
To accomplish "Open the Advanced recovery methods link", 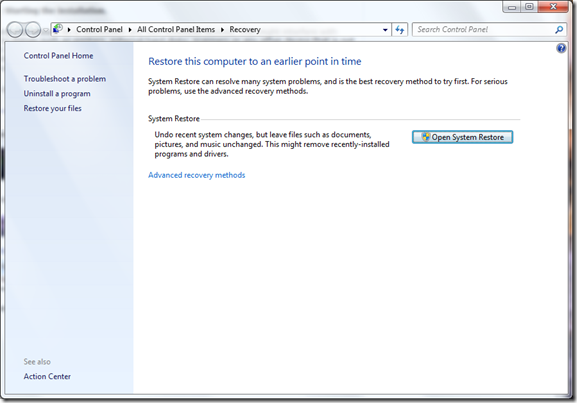I will pyautogui.click(x=197, y=175).
